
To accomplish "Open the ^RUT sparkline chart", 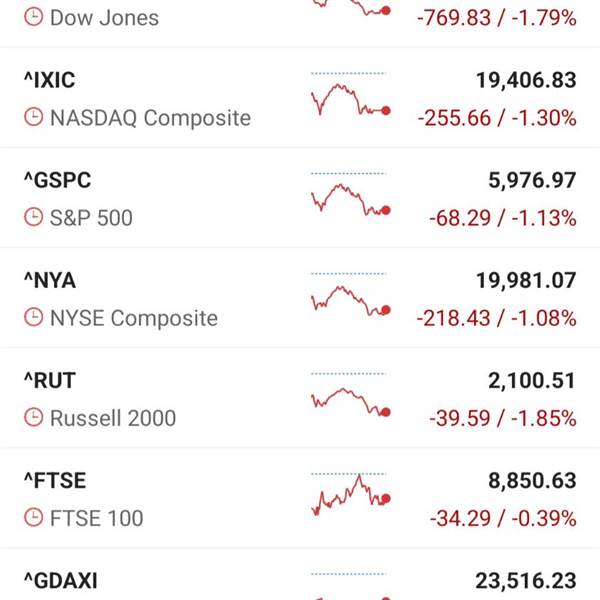I will 350,395.
